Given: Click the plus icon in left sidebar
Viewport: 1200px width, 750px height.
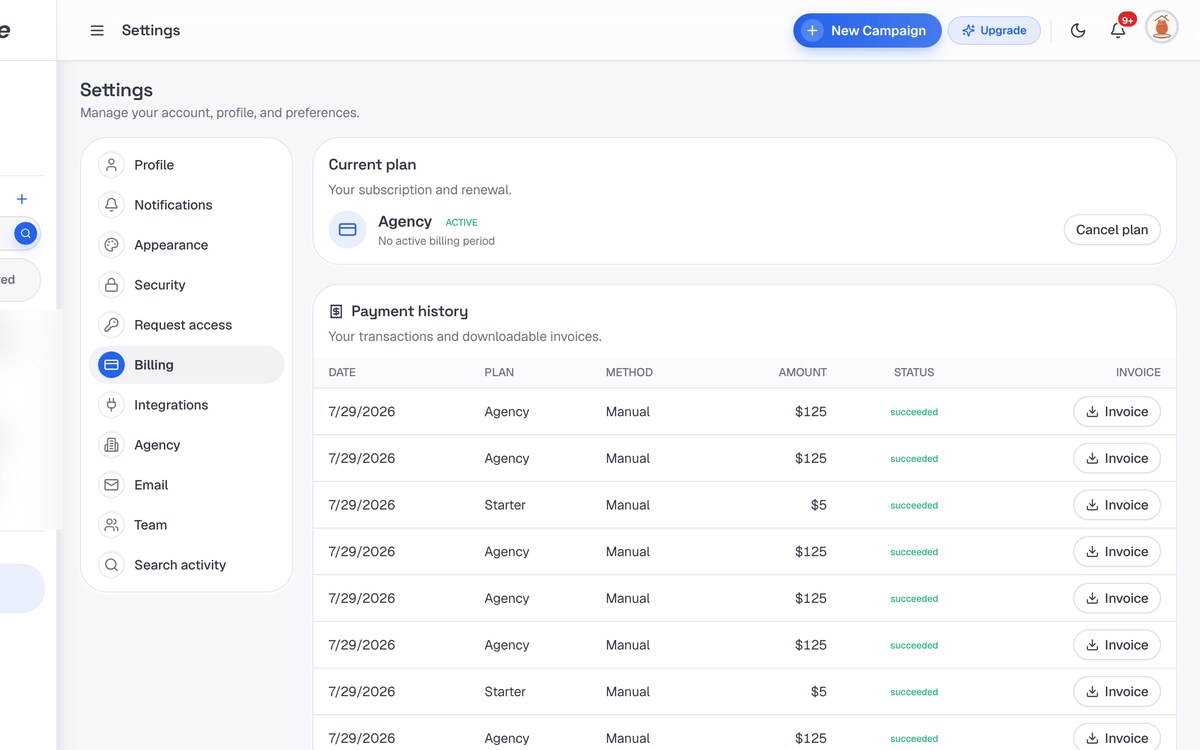Looking at the screenshot, I should 22,199.
